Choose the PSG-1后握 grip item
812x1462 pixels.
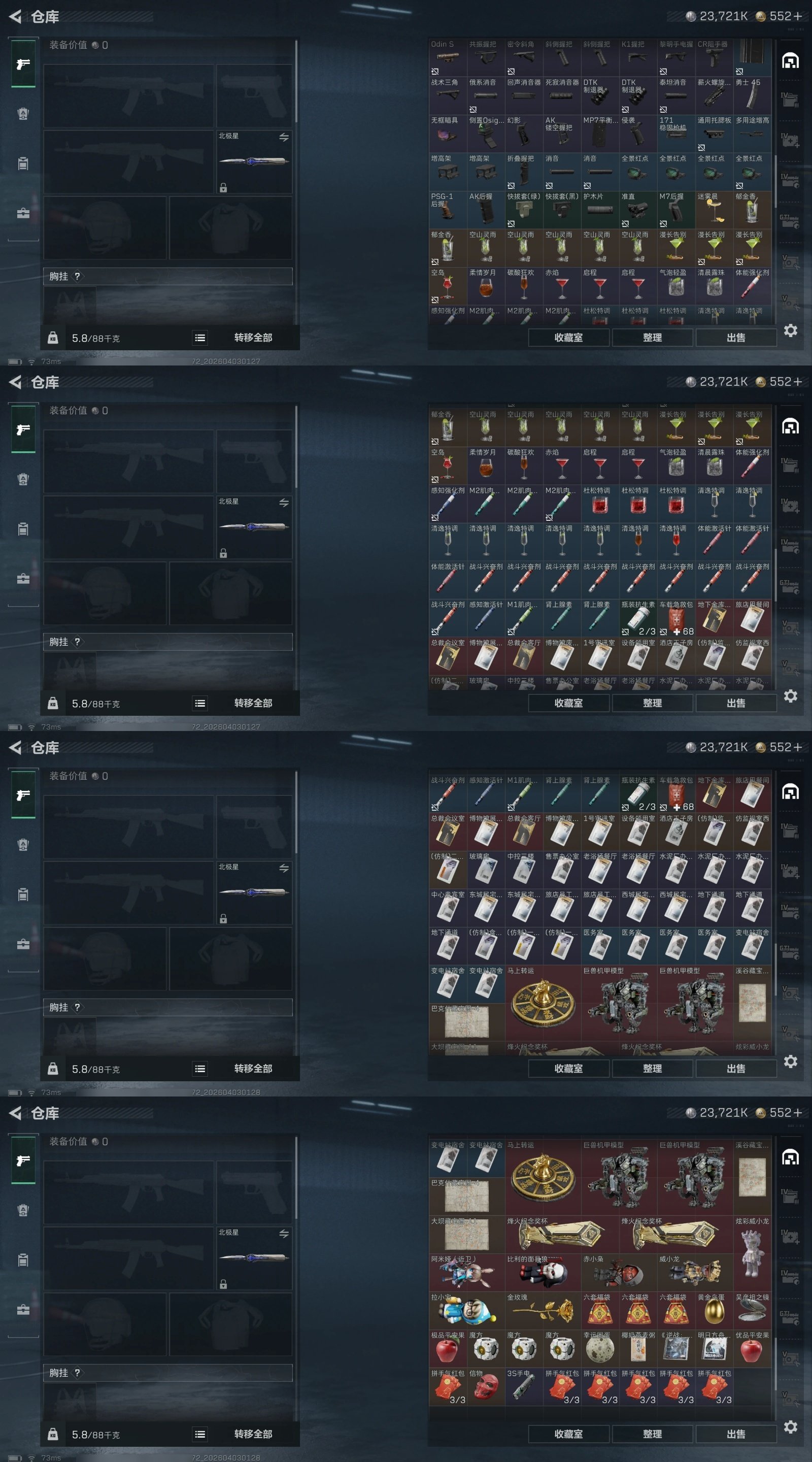click(x=448, y=210)
